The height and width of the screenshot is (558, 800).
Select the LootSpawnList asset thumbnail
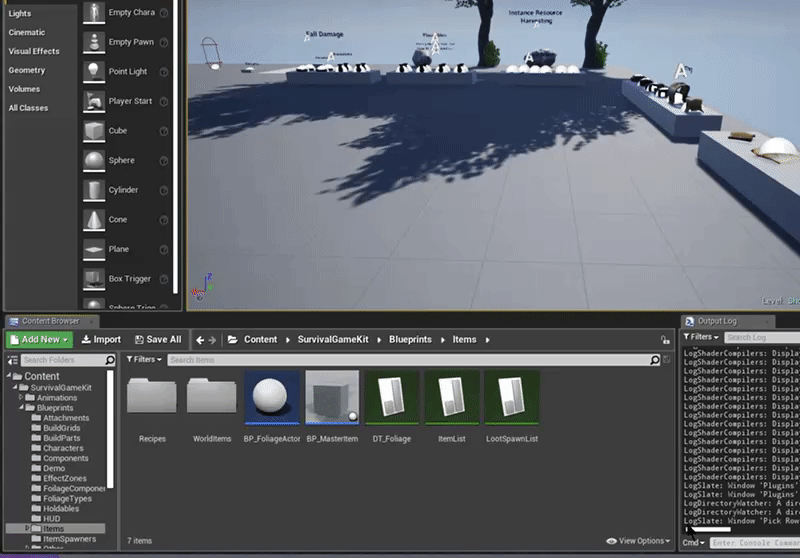tap(512, 398)
